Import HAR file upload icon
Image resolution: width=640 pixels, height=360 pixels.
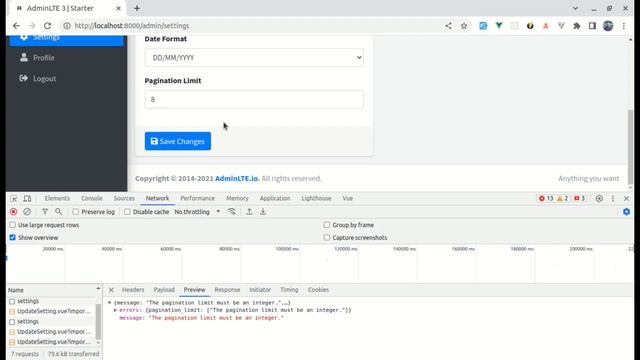tap(249, 212)
